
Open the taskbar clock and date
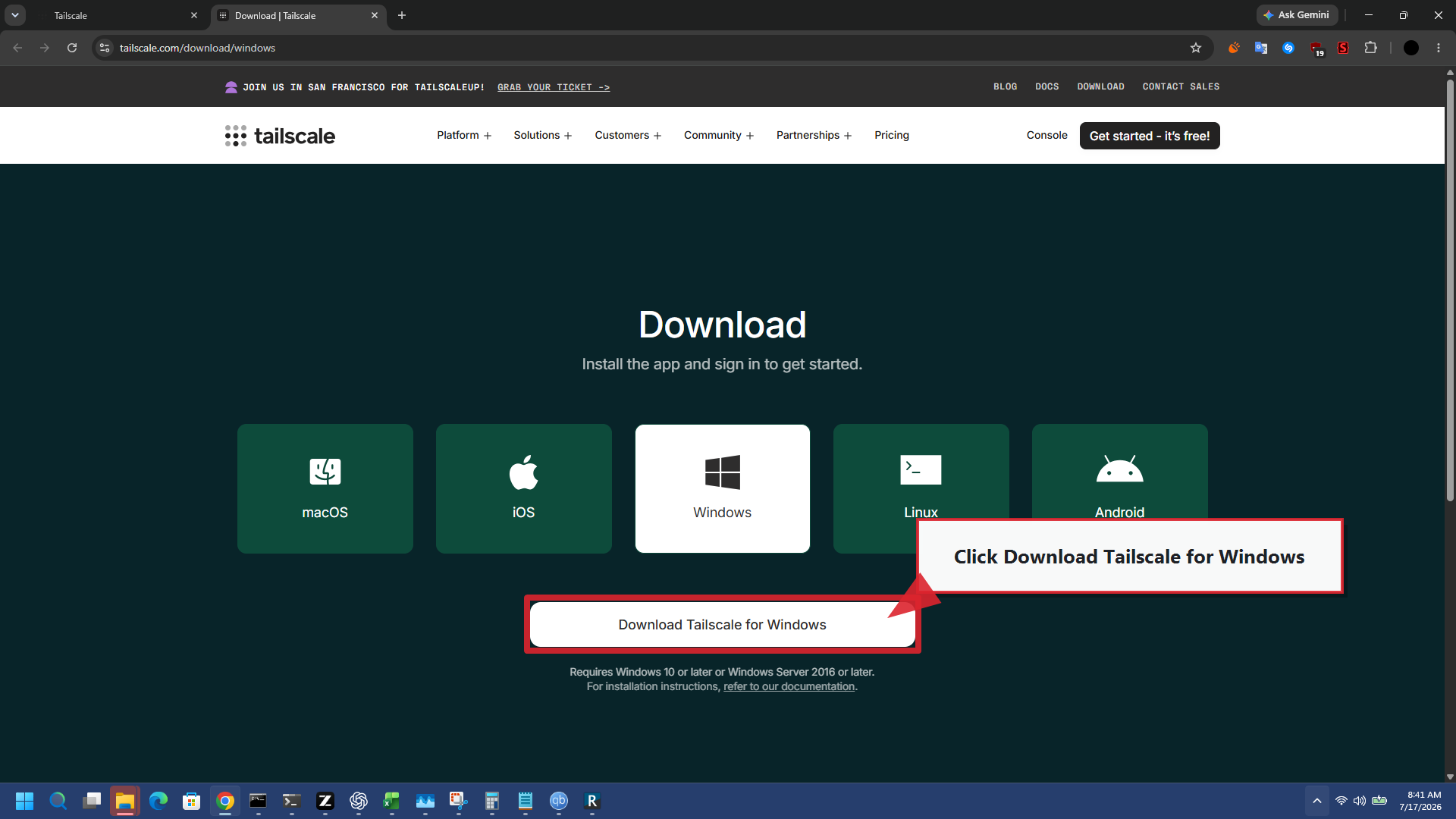(x=1420, y=801)
